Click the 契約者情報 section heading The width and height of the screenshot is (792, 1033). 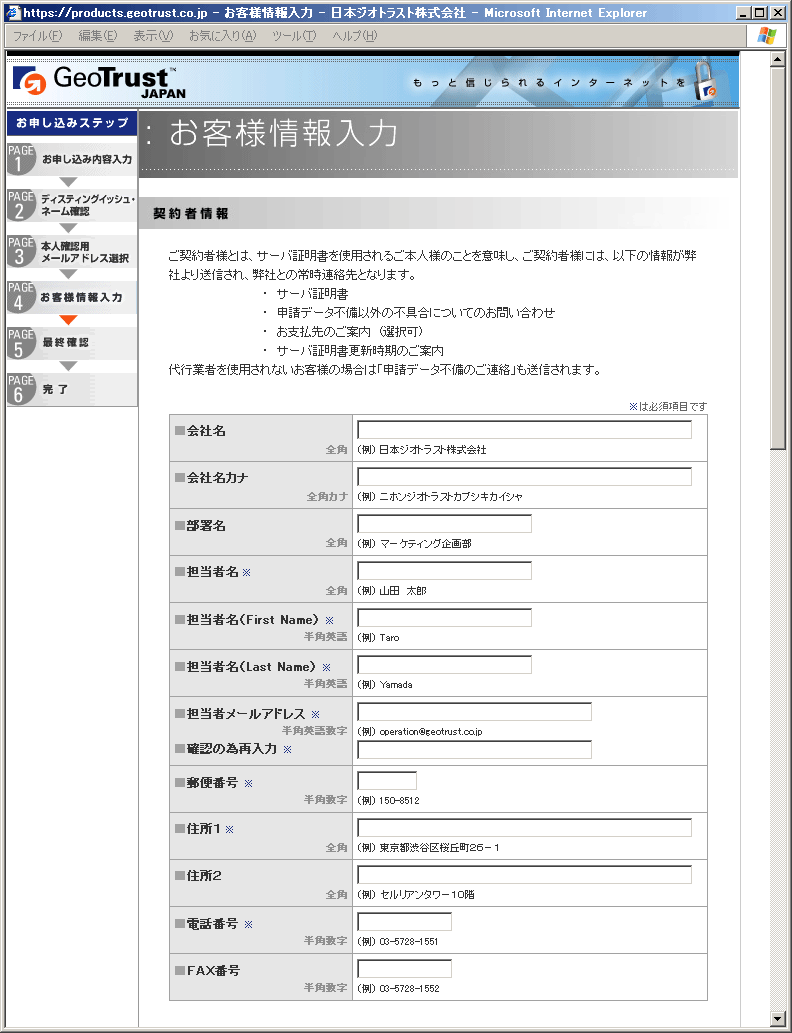[x=190, y=213]
